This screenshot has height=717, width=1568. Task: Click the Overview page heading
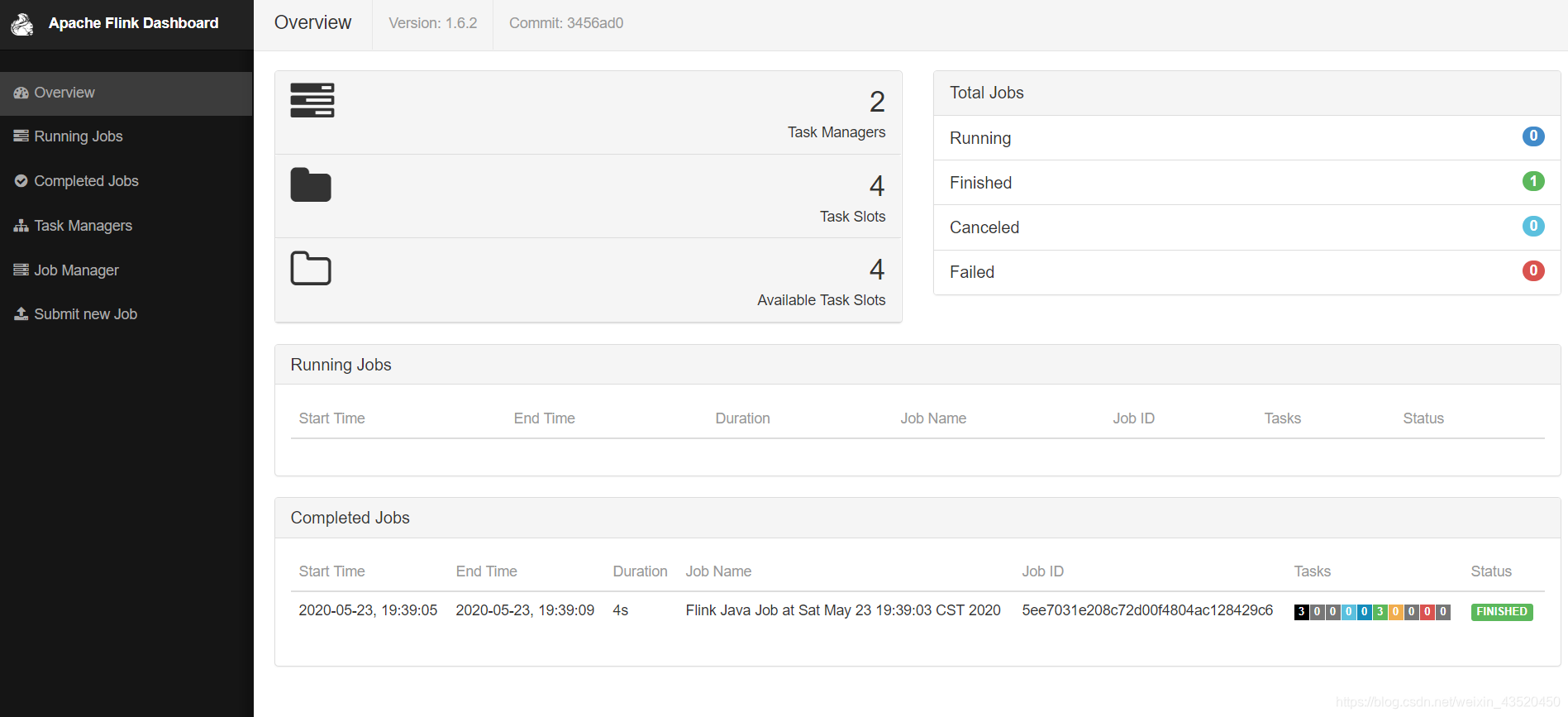312,22
